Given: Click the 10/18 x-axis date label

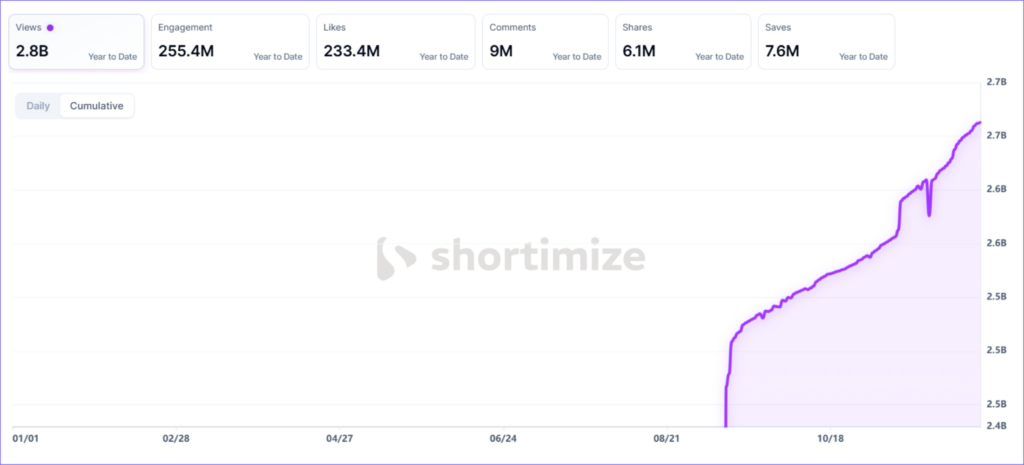Looking at the screenshot, I should [831, 438].
